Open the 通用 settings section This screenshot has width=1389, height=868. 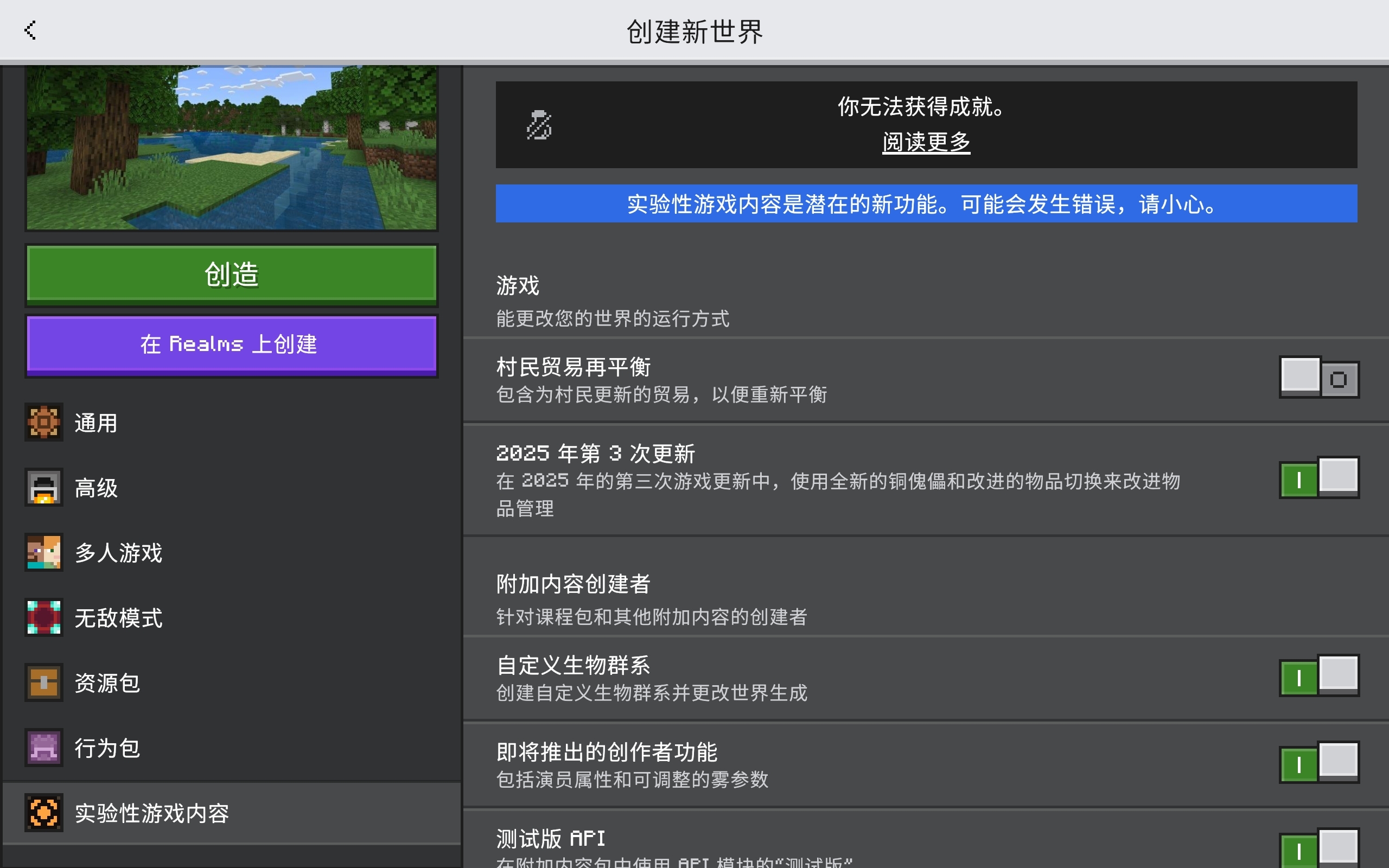pos(232,423)
